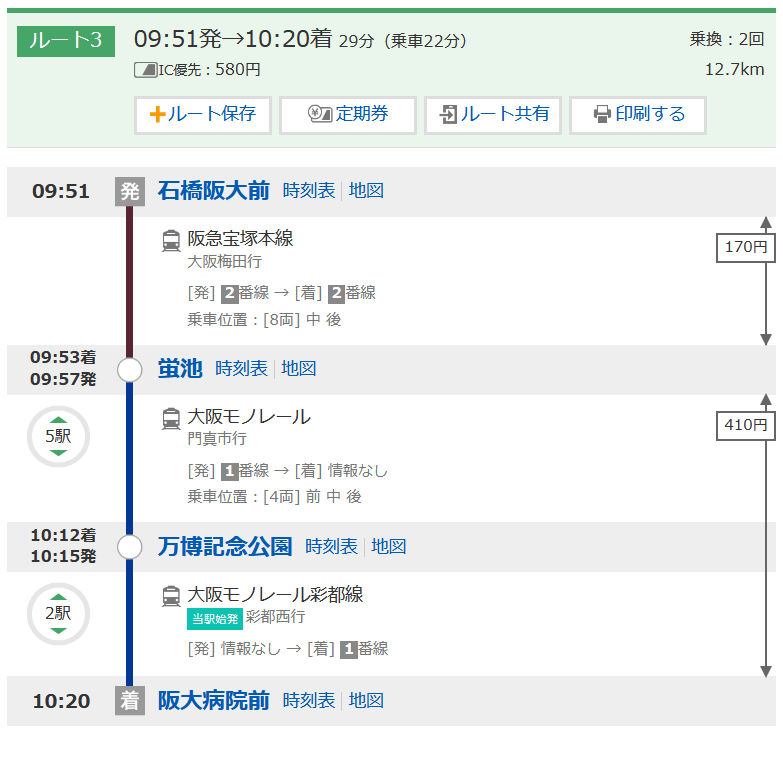Open the 阪大病院前 station link
Screen dimensions: 783x761
tap(213, 701)
